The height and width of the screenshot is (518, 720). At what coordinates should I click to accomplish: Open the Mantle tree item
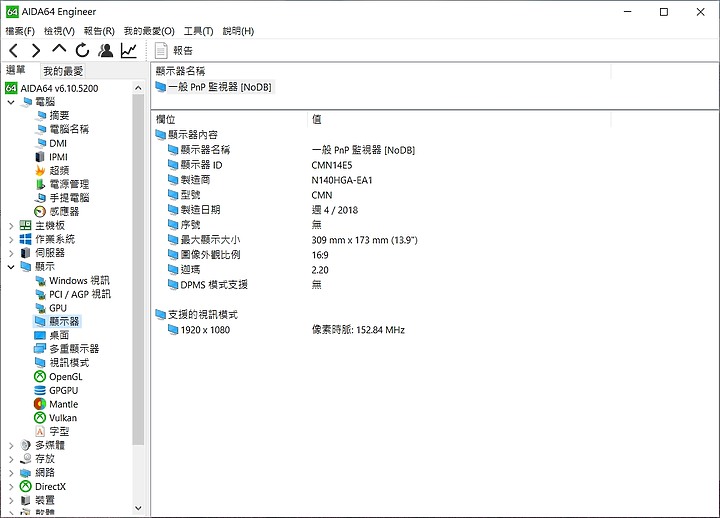[x=63, y=404]
